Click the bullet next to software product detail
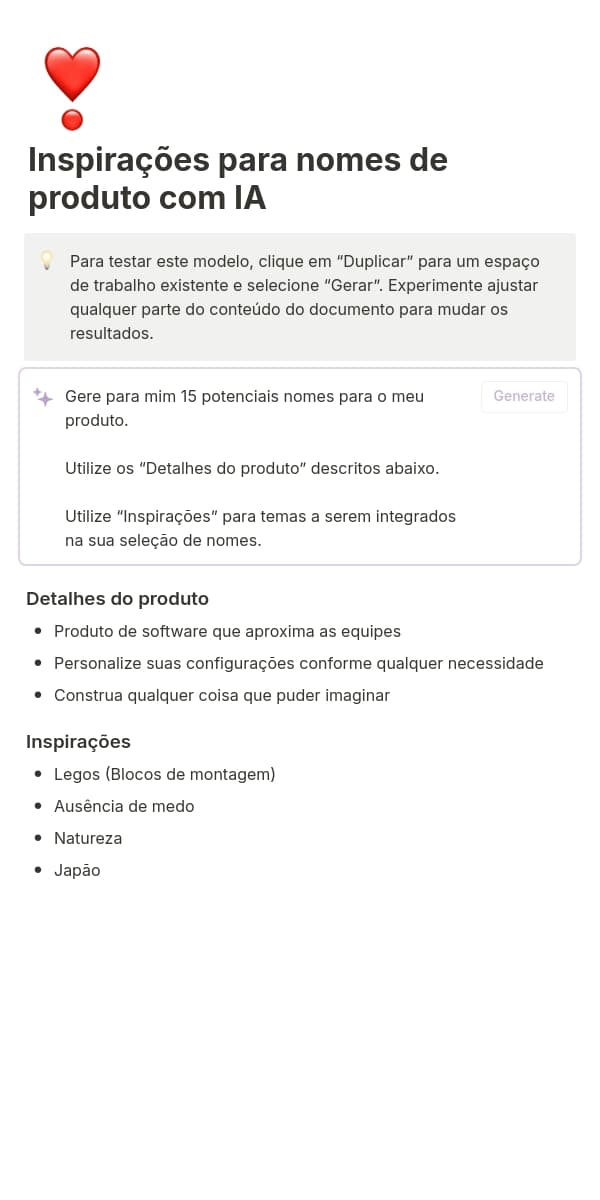 38,631
